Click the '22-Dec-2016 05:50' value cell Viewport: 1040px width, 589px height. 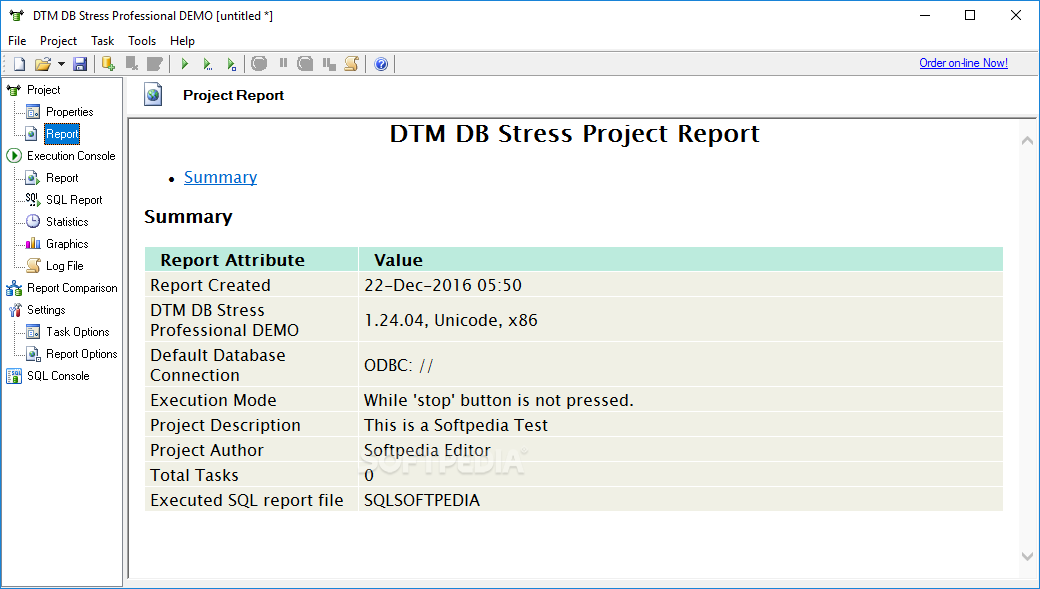681,285
